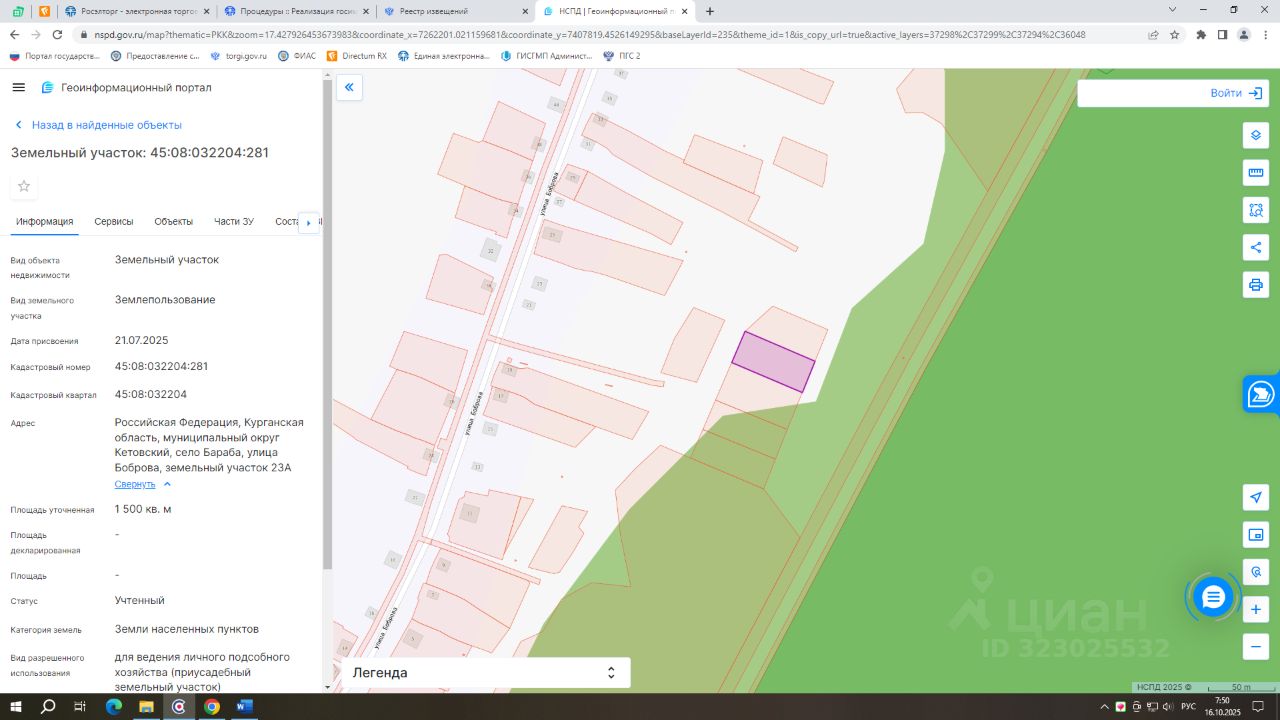Collapse the left info panel
Viewport: 1280px width, 720px height.
click(349, 88)
